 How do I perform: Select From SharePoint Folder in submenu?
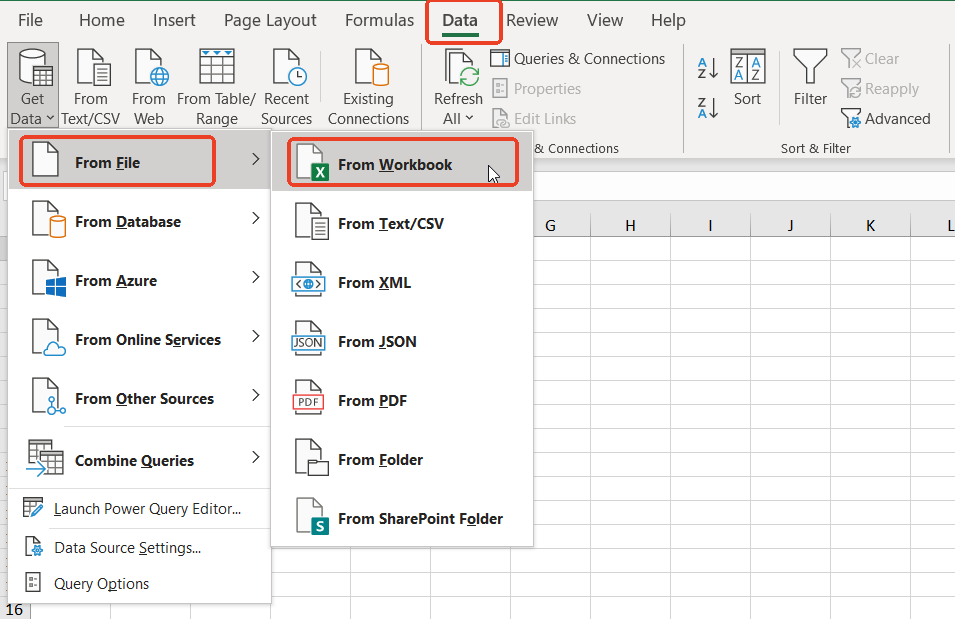pos(402,518)
